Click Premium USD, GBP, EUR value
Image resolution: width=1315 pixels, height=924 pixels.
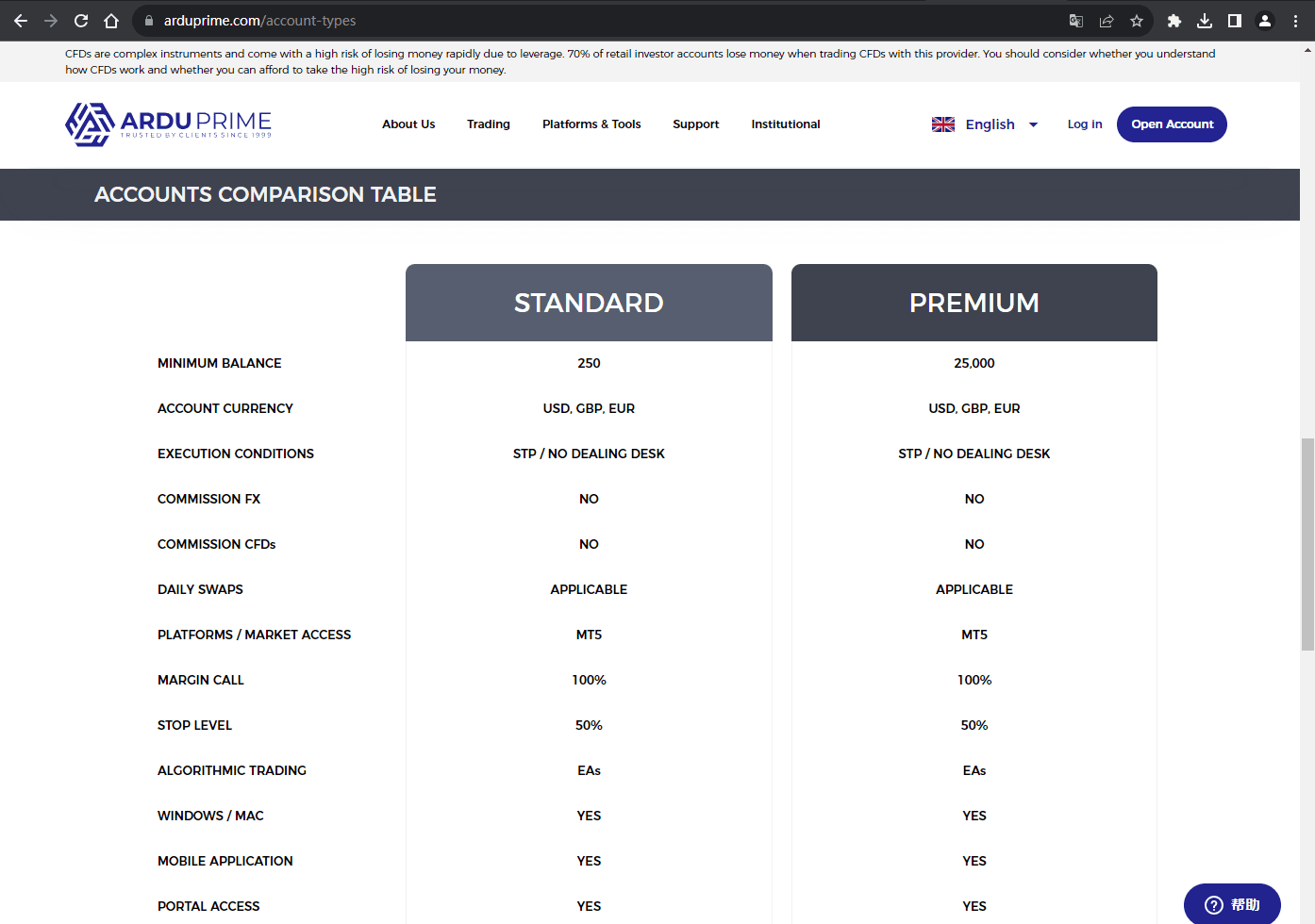(974, 408)
